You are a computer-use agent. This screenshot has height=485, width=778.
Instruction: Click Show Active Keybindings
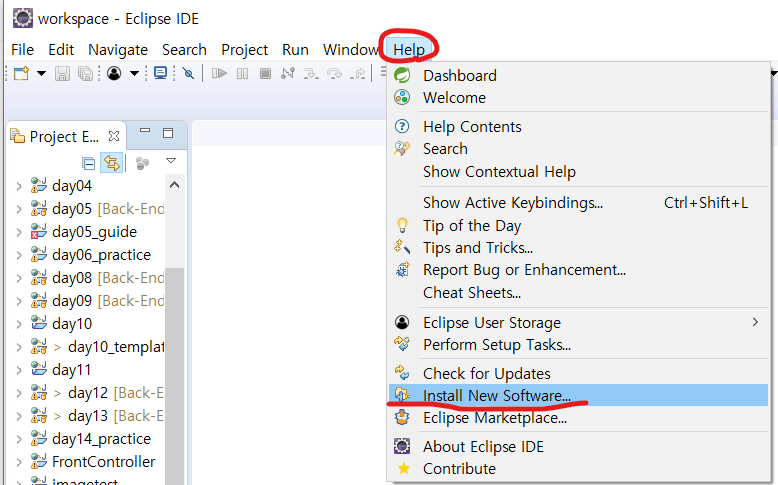point(578,203)
